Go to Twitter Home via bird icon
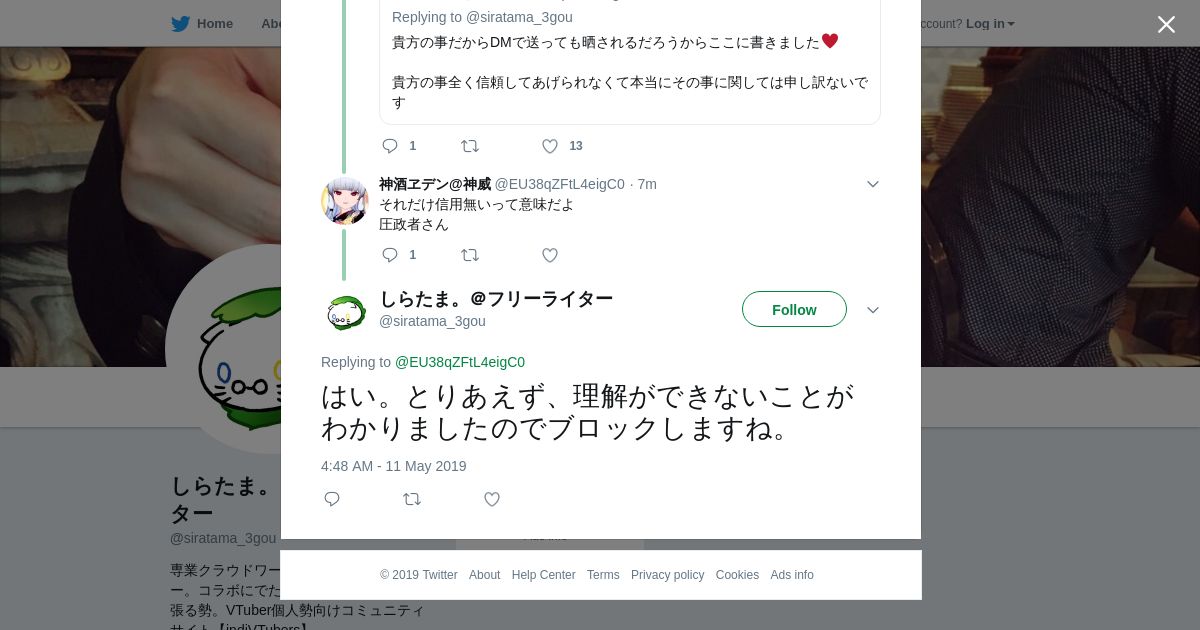Screen dimensions: 1200x630 (x=180, y=24)
